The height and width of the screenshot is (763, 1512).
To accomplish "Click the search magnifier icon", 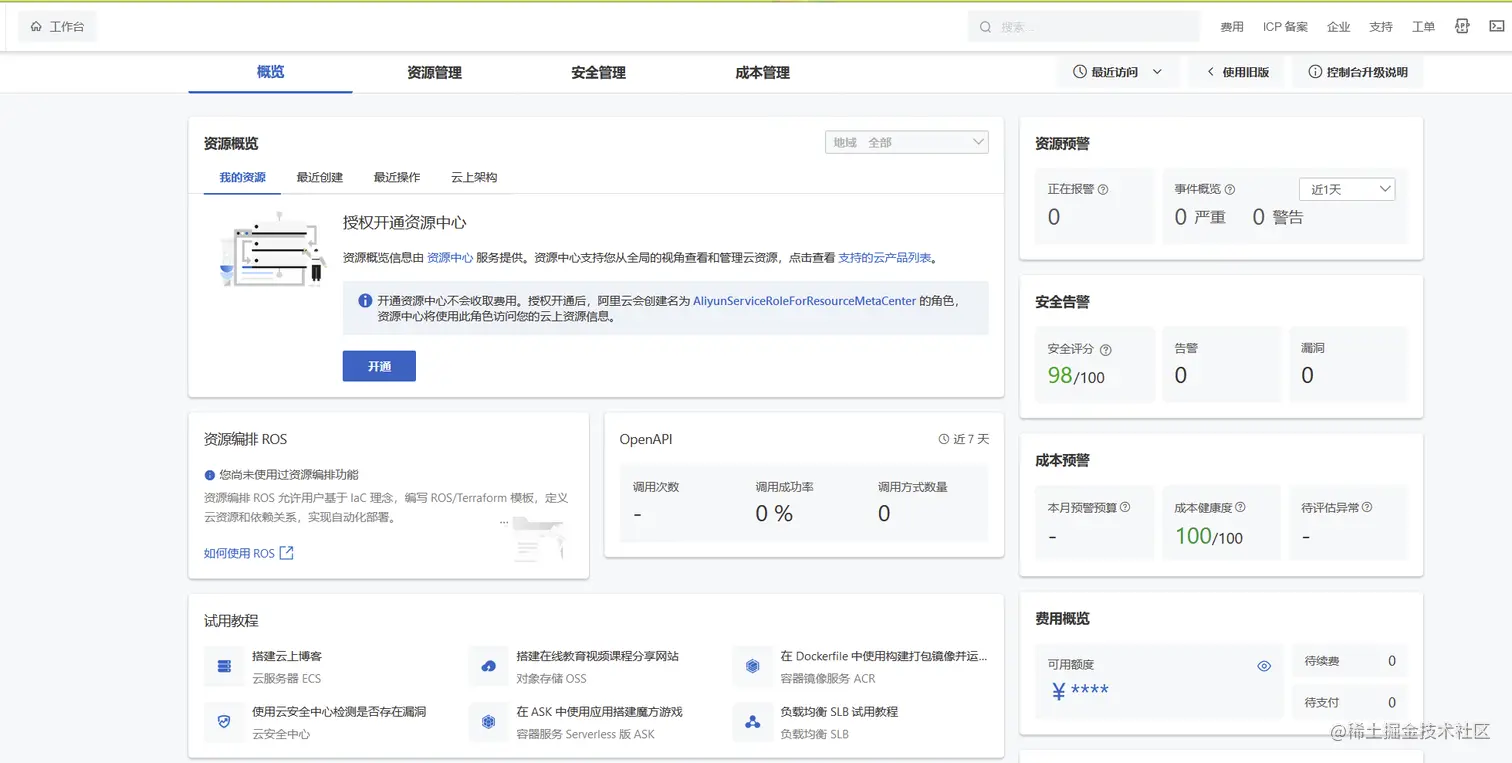I will click(x=986, y=27).
